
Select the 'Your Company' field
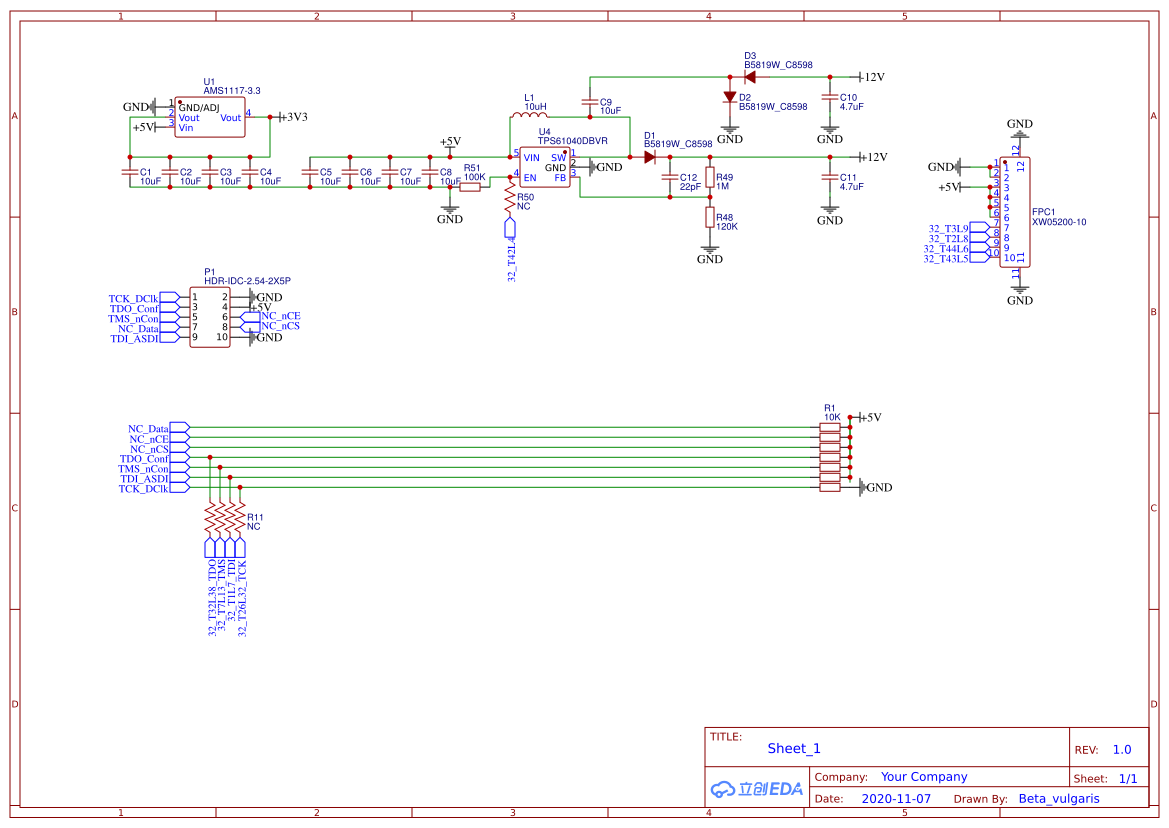(x=924, y=777)
